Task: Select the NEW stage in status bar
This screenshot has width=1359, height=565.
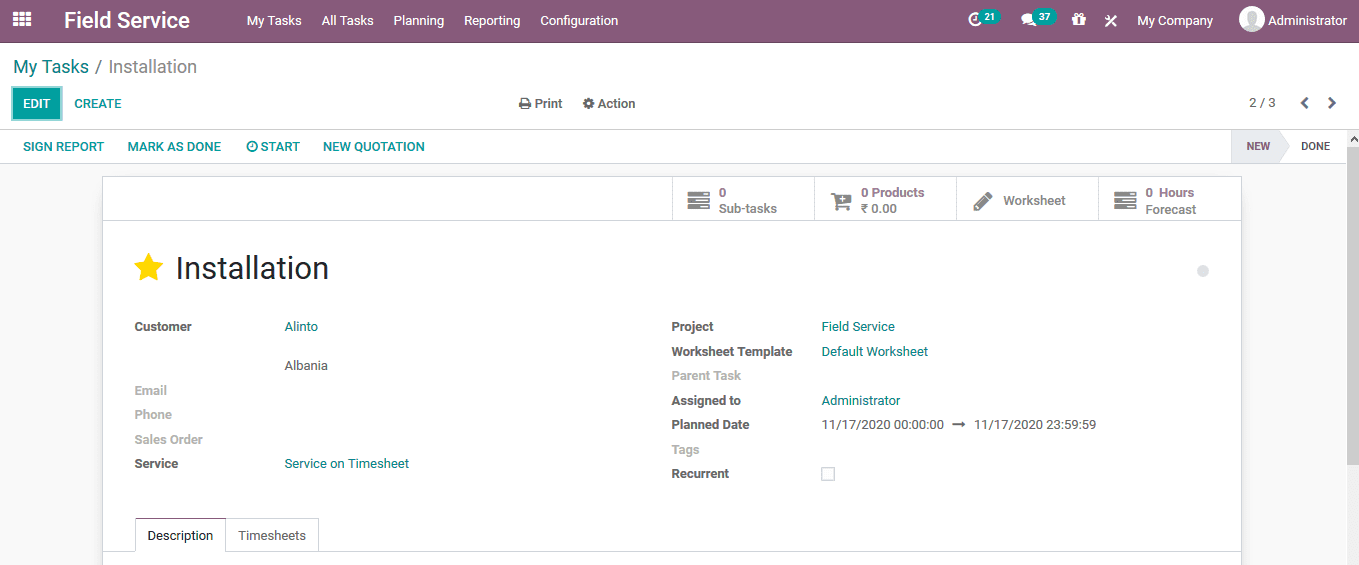Action: 1258,146
